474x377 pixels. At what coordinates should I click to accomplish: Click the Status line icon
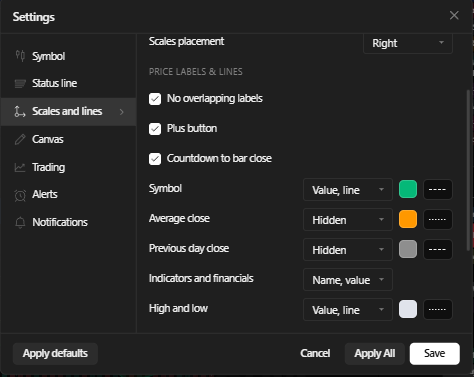tap(20, 83)
